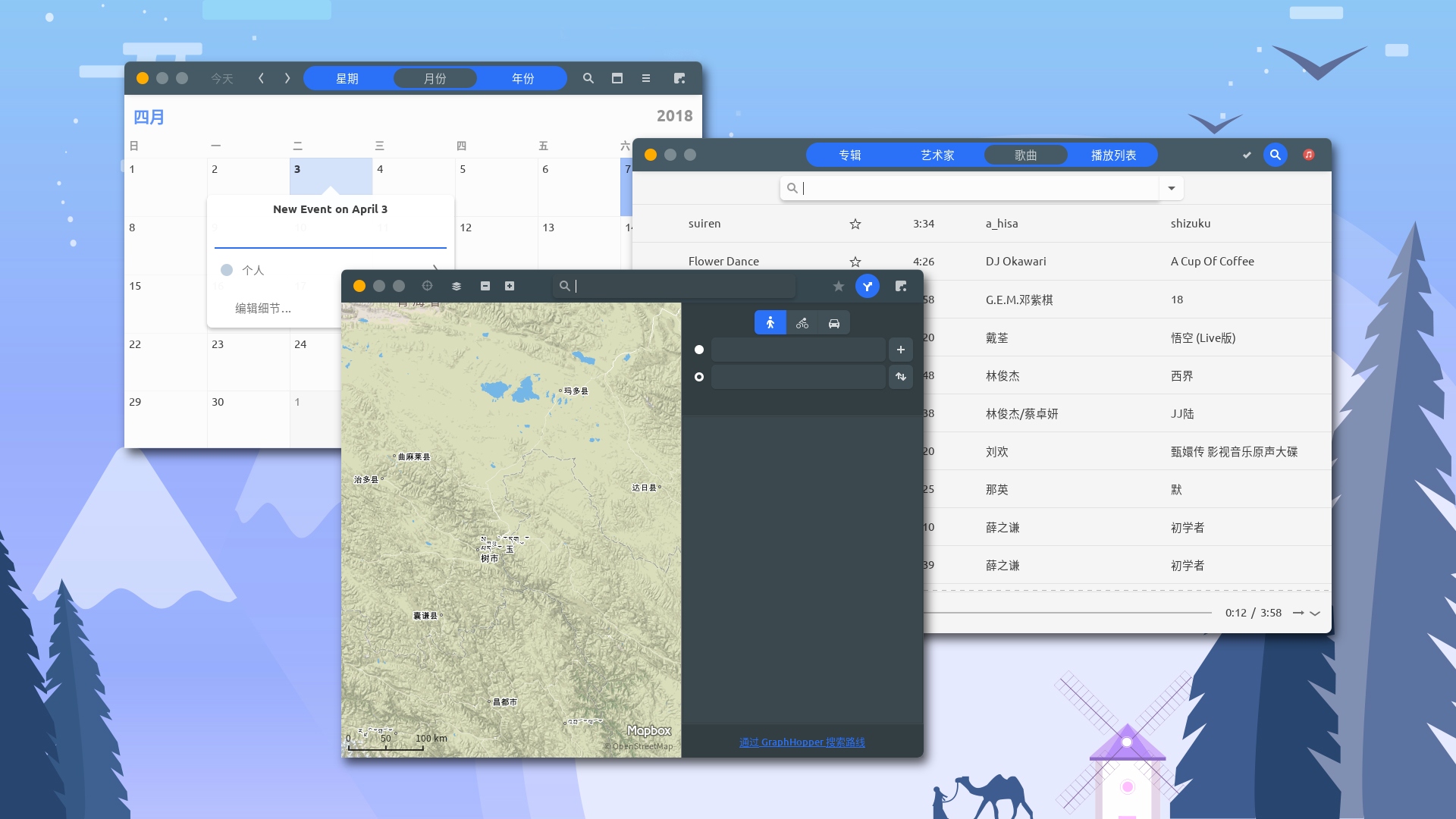Select the Flower Dance track row

[982, 262]
